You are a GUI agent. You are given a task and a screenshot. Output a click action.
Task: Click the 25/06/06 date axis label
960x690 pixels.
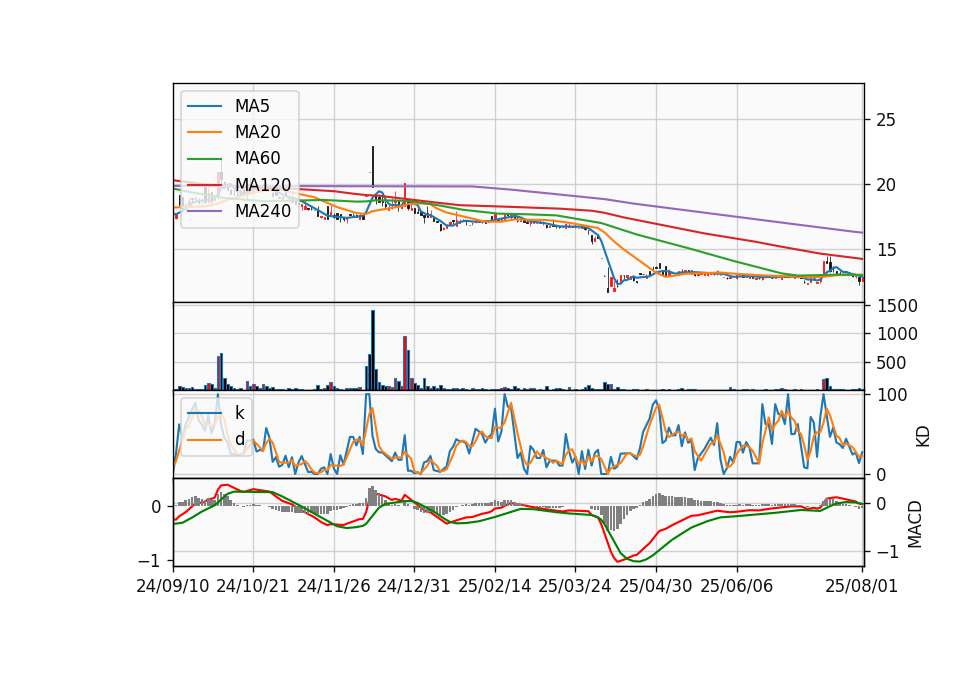tap(737, 586)
